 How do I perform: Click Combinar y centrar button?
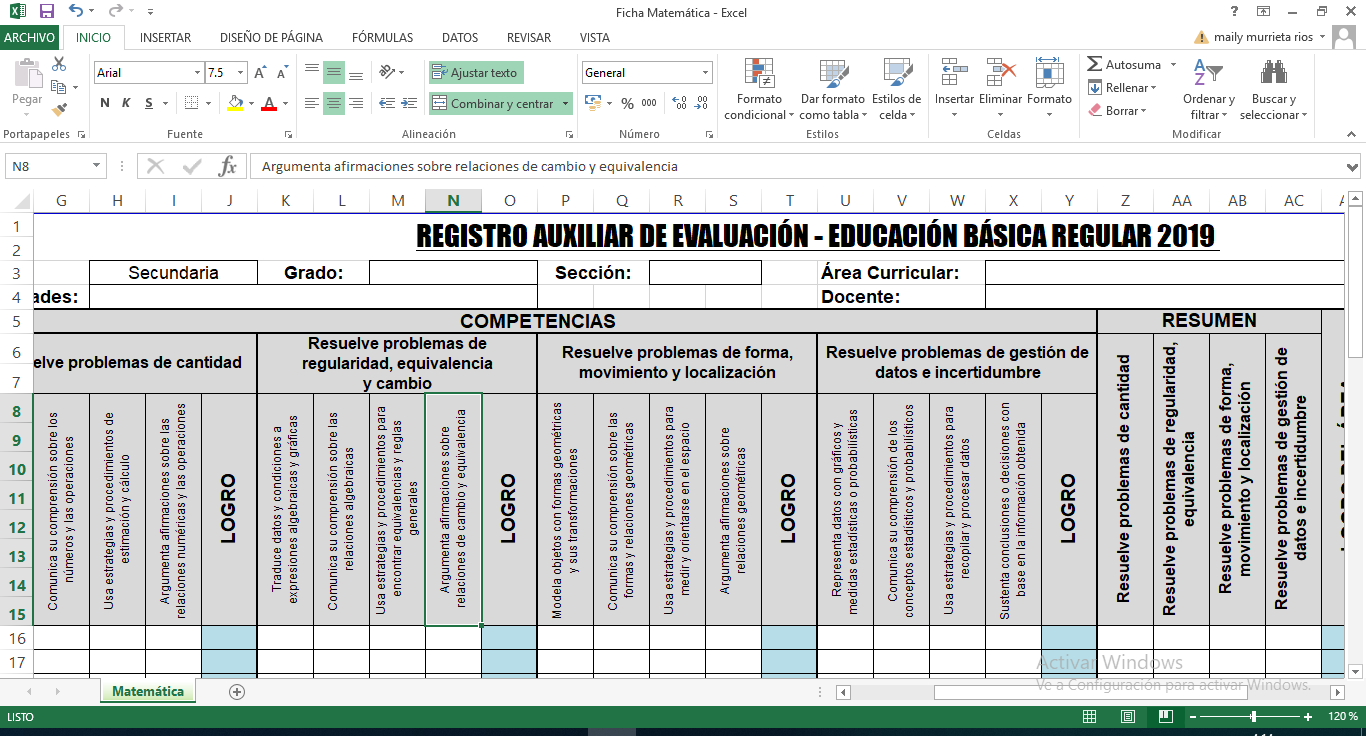[x=493, y=103]
